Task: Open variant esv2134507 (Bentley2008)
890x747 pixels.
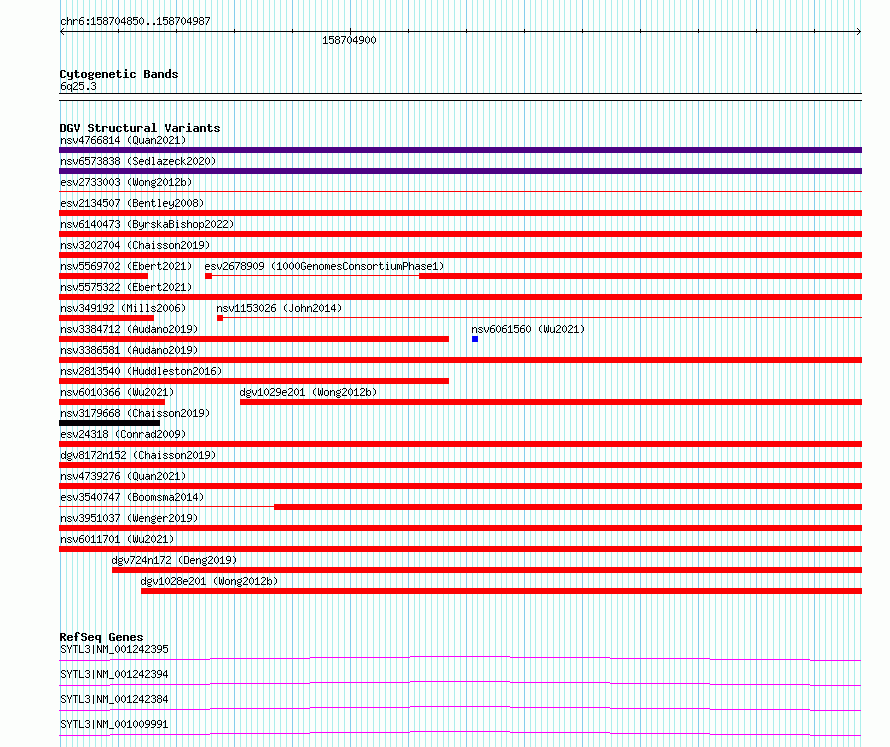Action: coord(132,203)
